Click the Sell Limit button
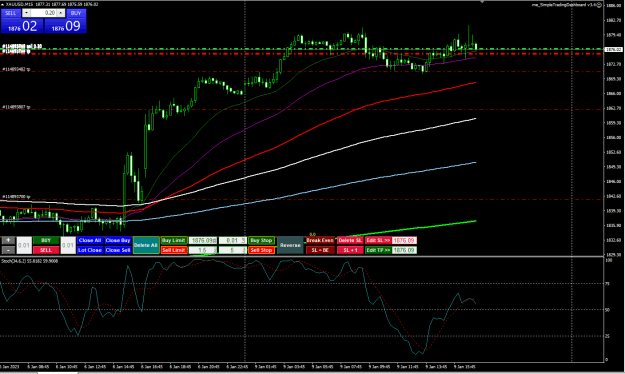Image resolution: width=625 pixels, height=374 pixels. click(174, 250)
